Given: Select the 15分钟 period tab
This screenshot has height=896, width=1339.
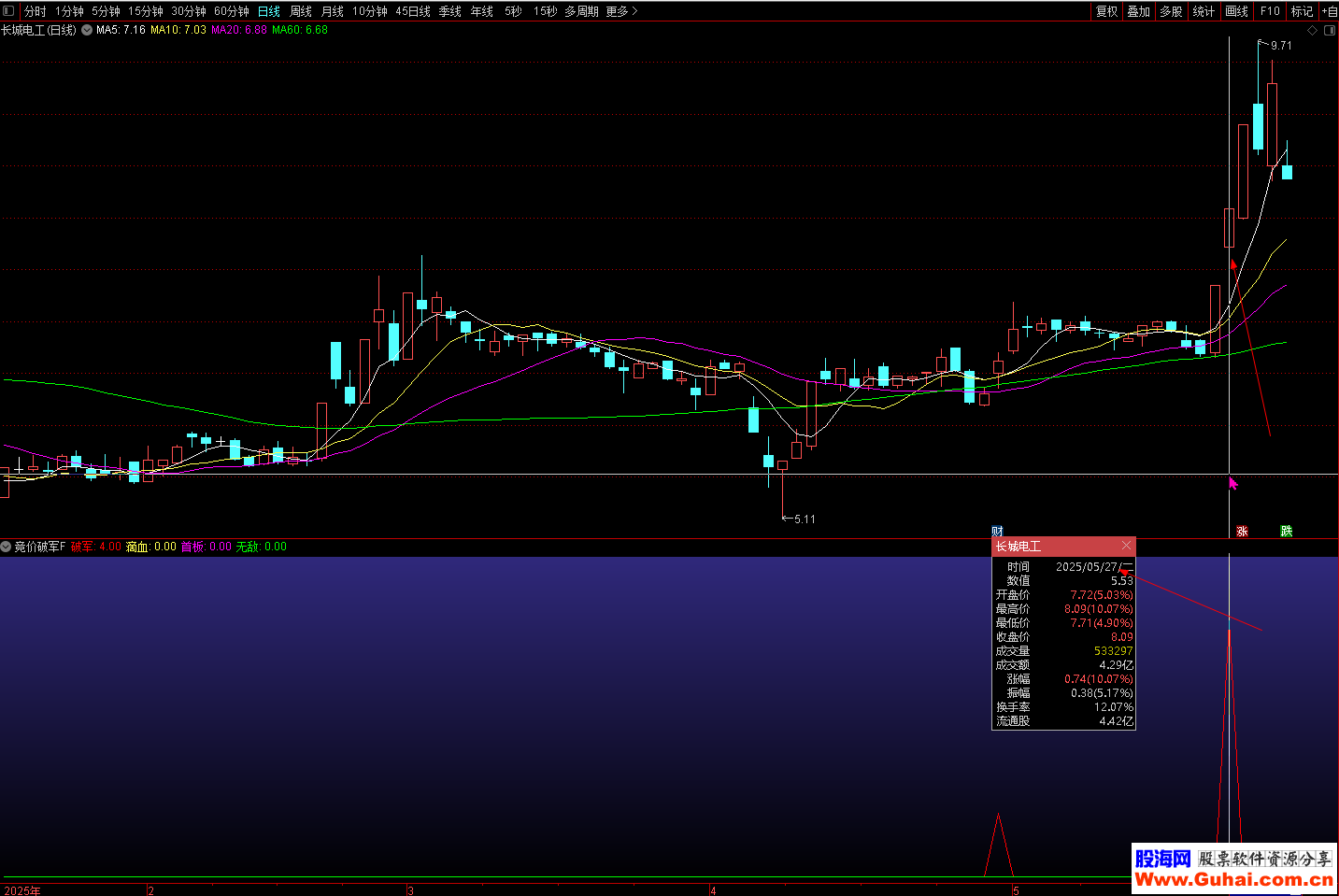Looking at the screenshot, I should click(146, 11).
